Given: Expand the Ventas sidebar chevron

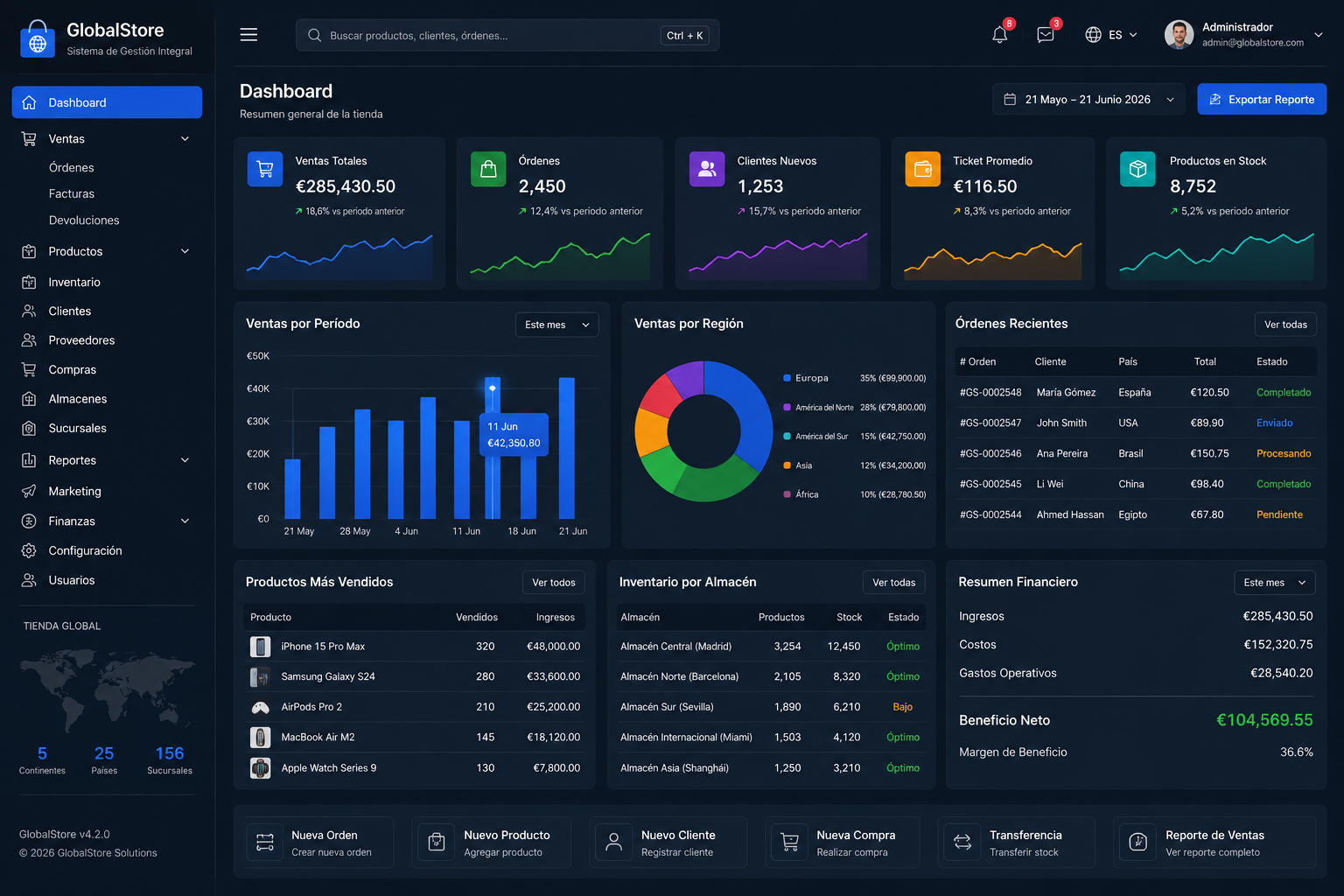Looking at the screenshot, I should point(185,138).
